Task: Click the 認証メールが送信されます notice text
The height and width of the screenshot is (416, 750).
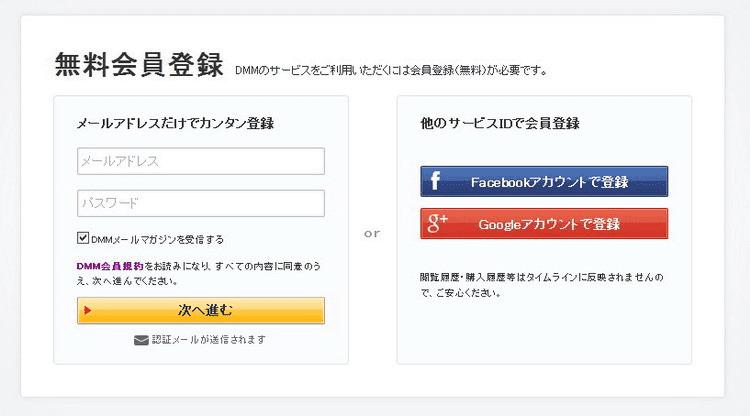Action: pyautogui.click(x=208, y=340)
